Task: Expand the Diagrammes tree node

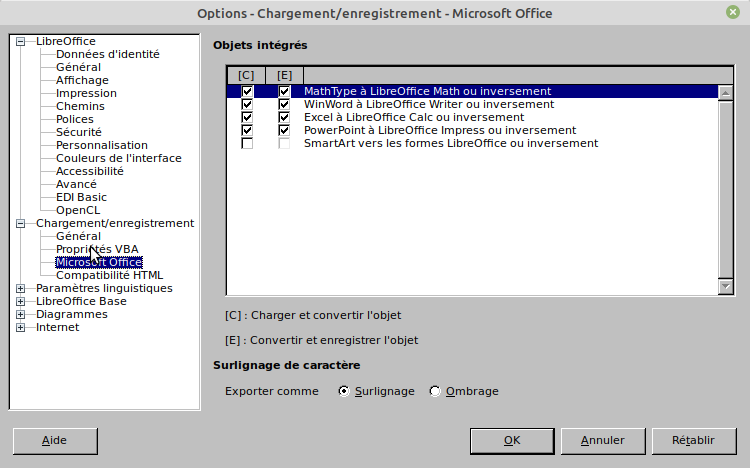Action: (21, 314)
